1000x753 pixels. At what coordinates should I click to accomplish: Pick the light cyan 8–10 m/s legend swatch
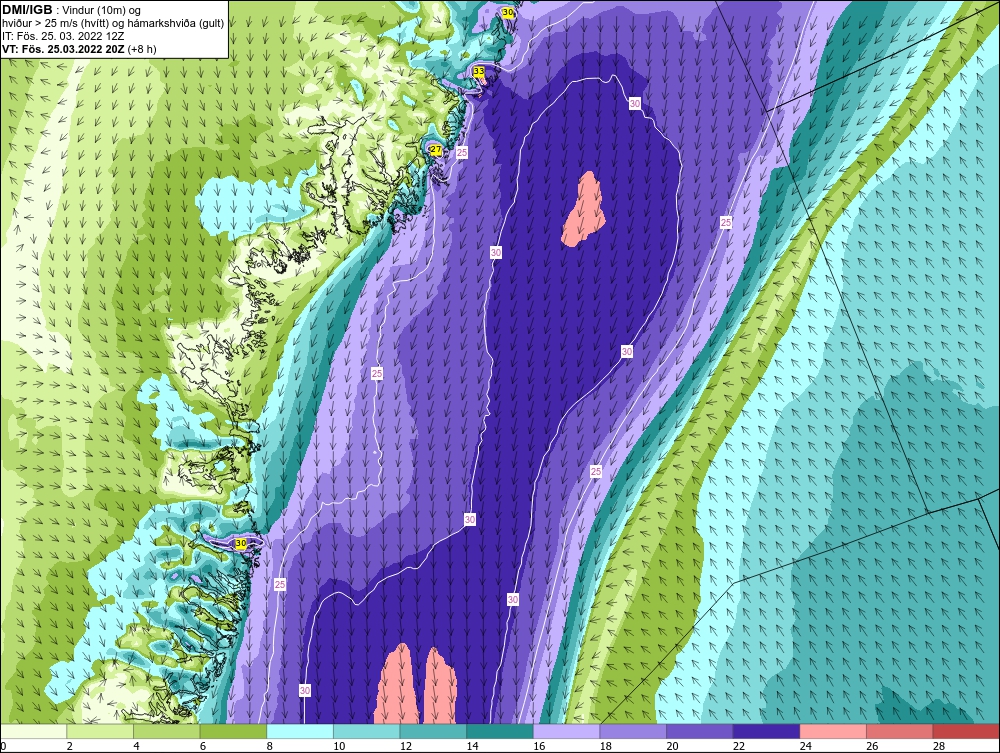pyautogui.click(x=300, y=731)
